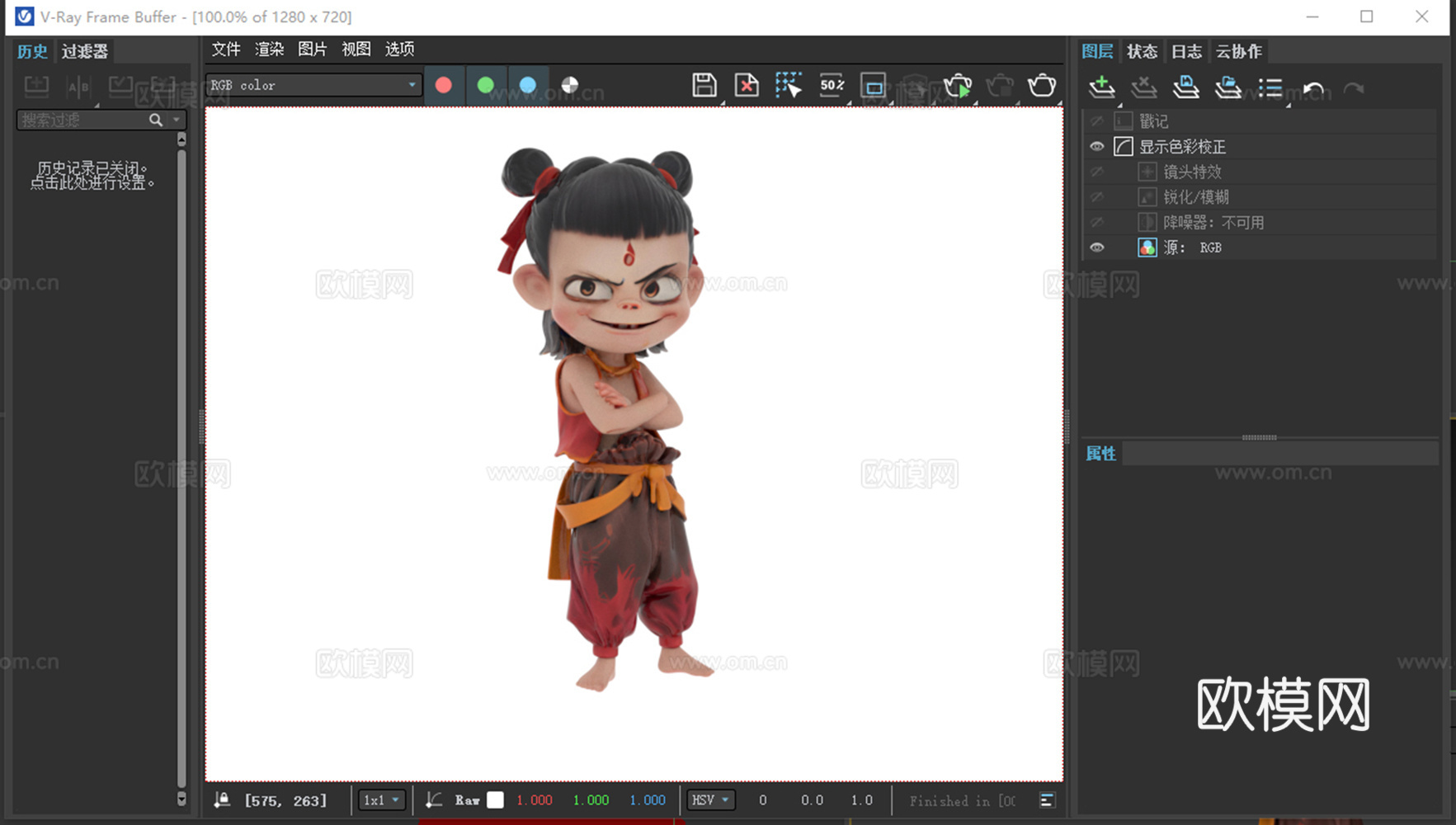
Task: Switch to the 状态 tab
Action: coord(1142,51)
